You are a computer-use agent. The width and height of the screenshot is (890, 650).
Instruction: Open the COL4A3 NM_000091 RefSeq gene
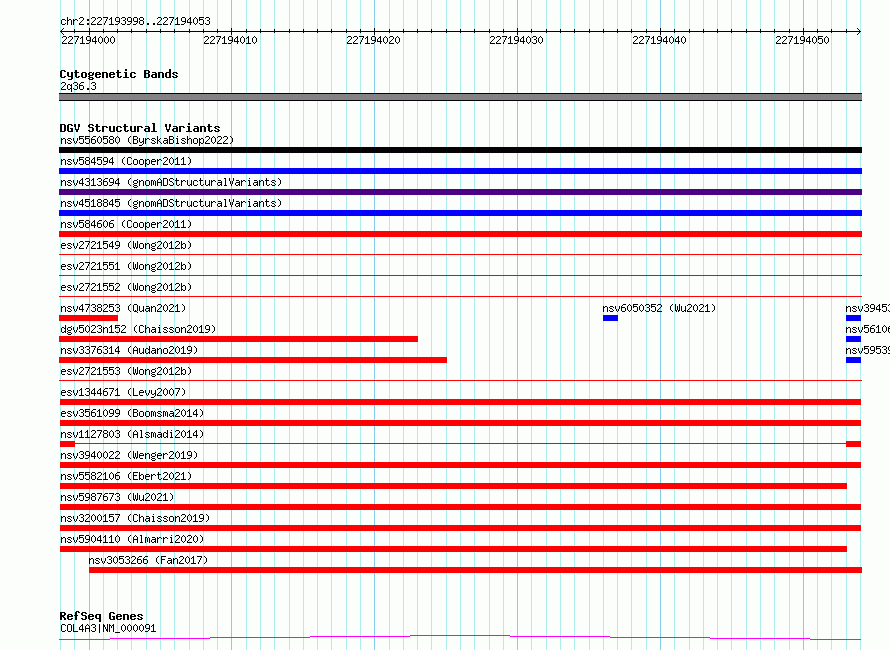[x=108, y=629]
